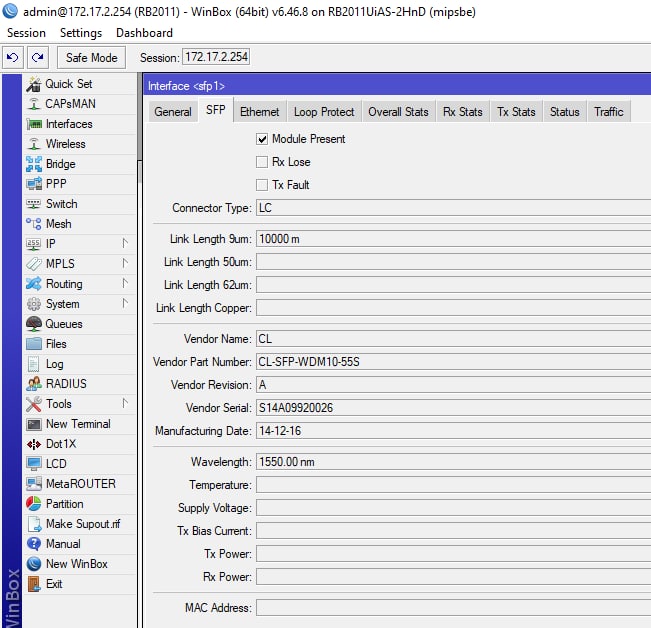This screenshot has height=628, width=651.
Task: Open RADIUS settings
Action: coord(80,384)
